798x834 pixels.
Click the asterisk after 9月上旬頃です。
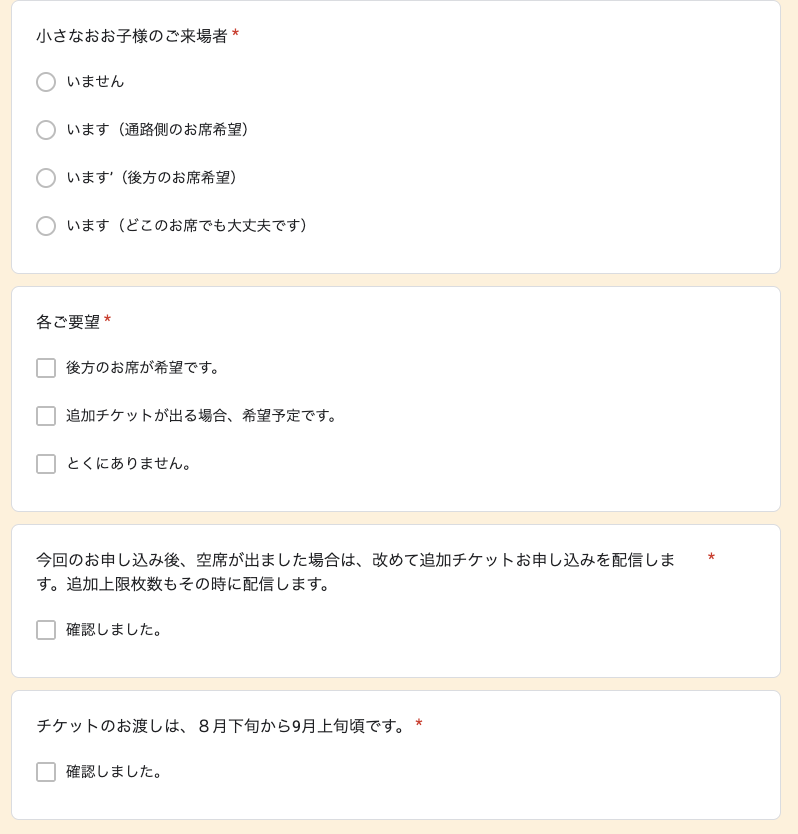tap(419, 723)
